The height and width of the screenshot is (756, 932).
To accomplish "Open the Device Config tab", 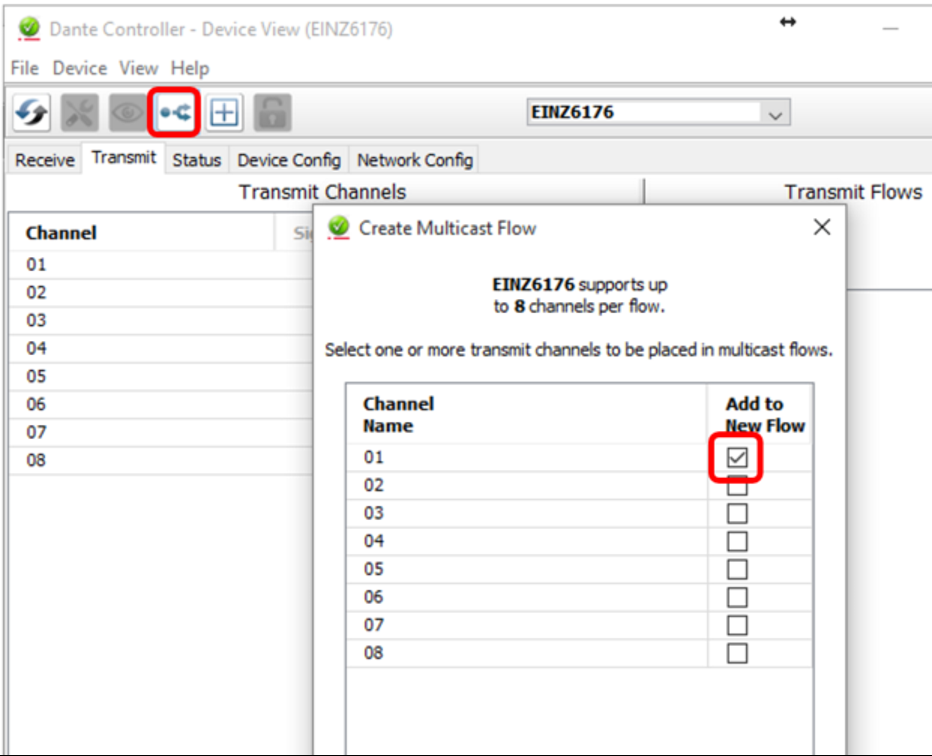I will pyautogui.click(x=289, y=160).
